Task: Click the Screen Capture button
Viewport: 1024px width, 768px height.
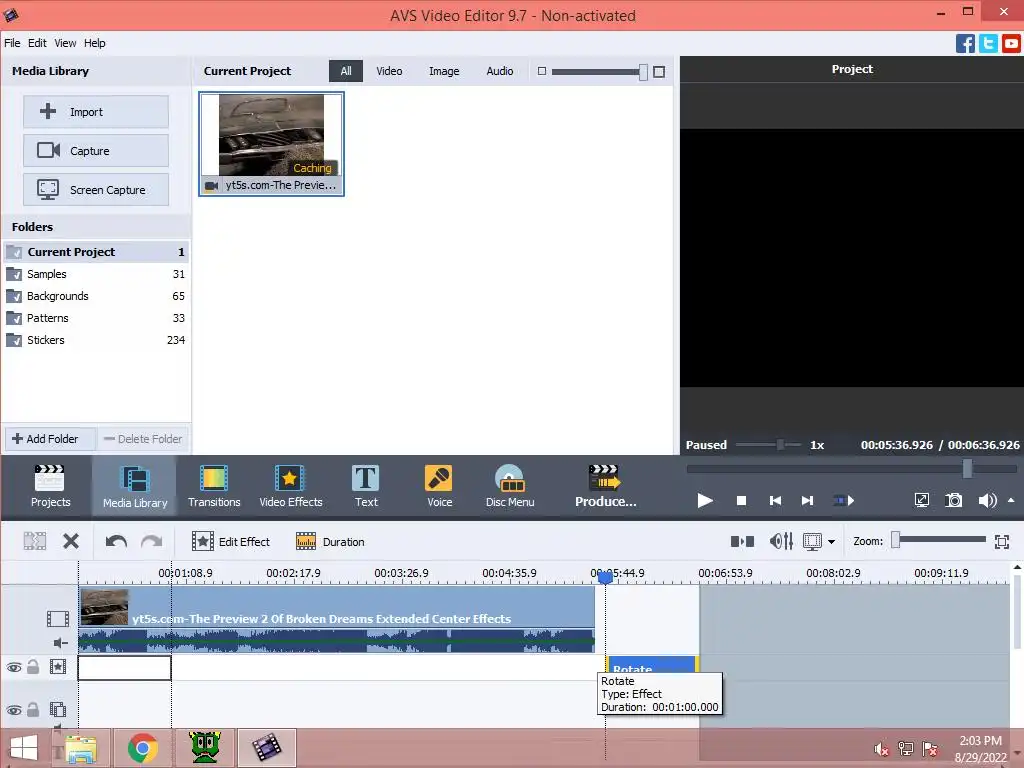Action: pyautogui.click(x=96, y=190)
